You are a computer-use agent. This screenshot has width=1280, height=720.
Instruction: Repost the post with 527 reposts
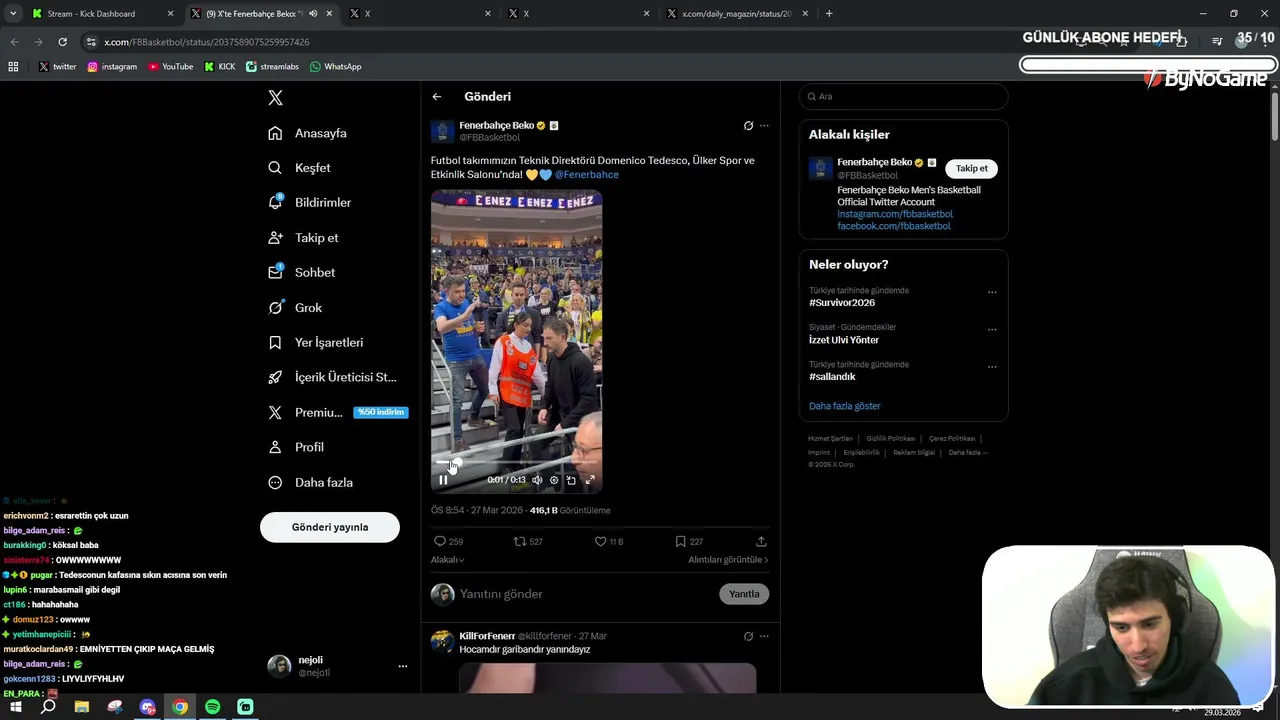click(x=528, y=542)
